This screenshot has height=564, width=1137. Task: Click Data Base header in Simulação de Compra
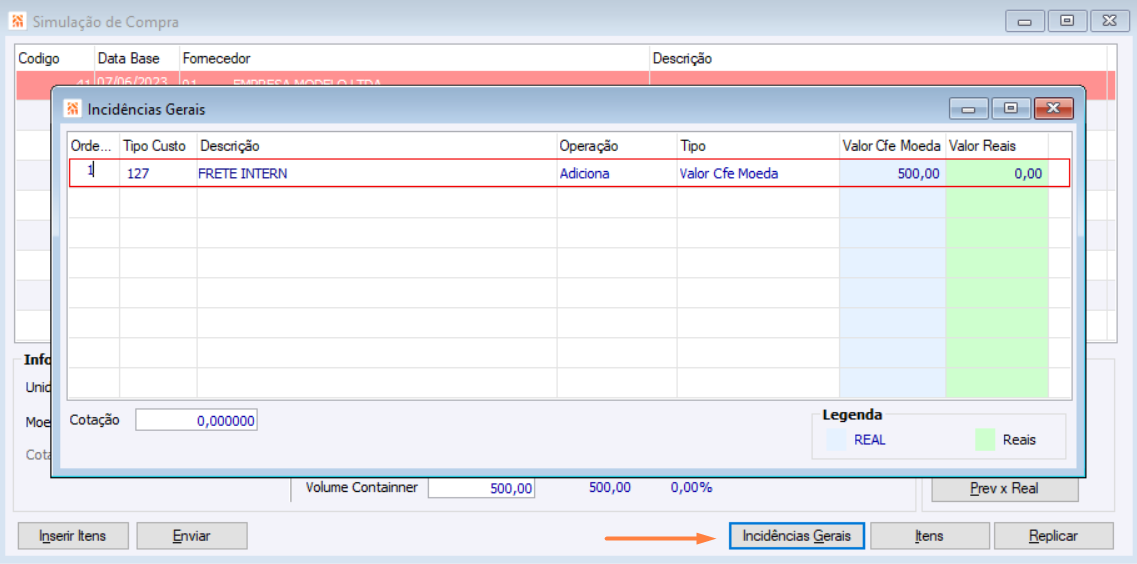click(138, 58)
